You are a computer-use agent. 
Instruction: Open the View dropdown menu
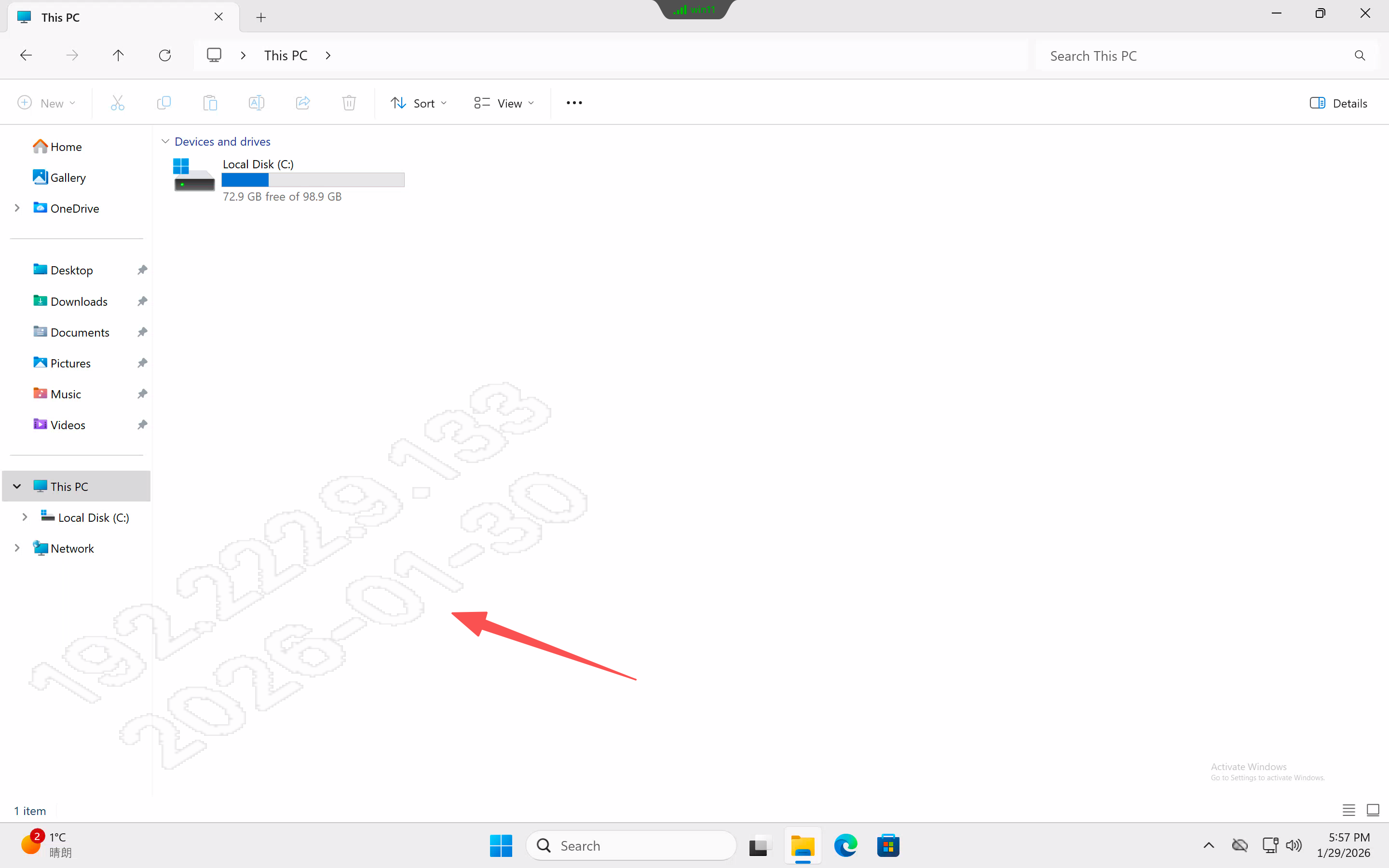[504, 103]
